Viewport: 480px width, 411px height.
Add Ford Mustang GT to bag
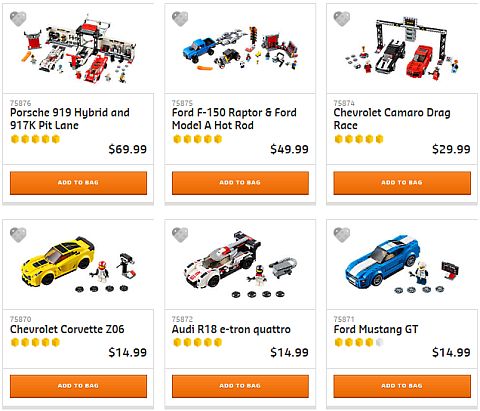(x=402, y=386)
